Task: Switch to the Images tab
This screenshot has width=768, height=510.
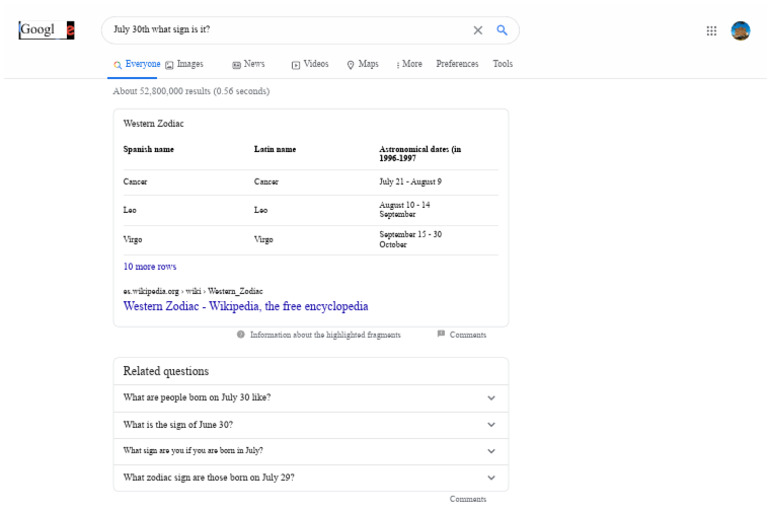Action: point(184,64)
